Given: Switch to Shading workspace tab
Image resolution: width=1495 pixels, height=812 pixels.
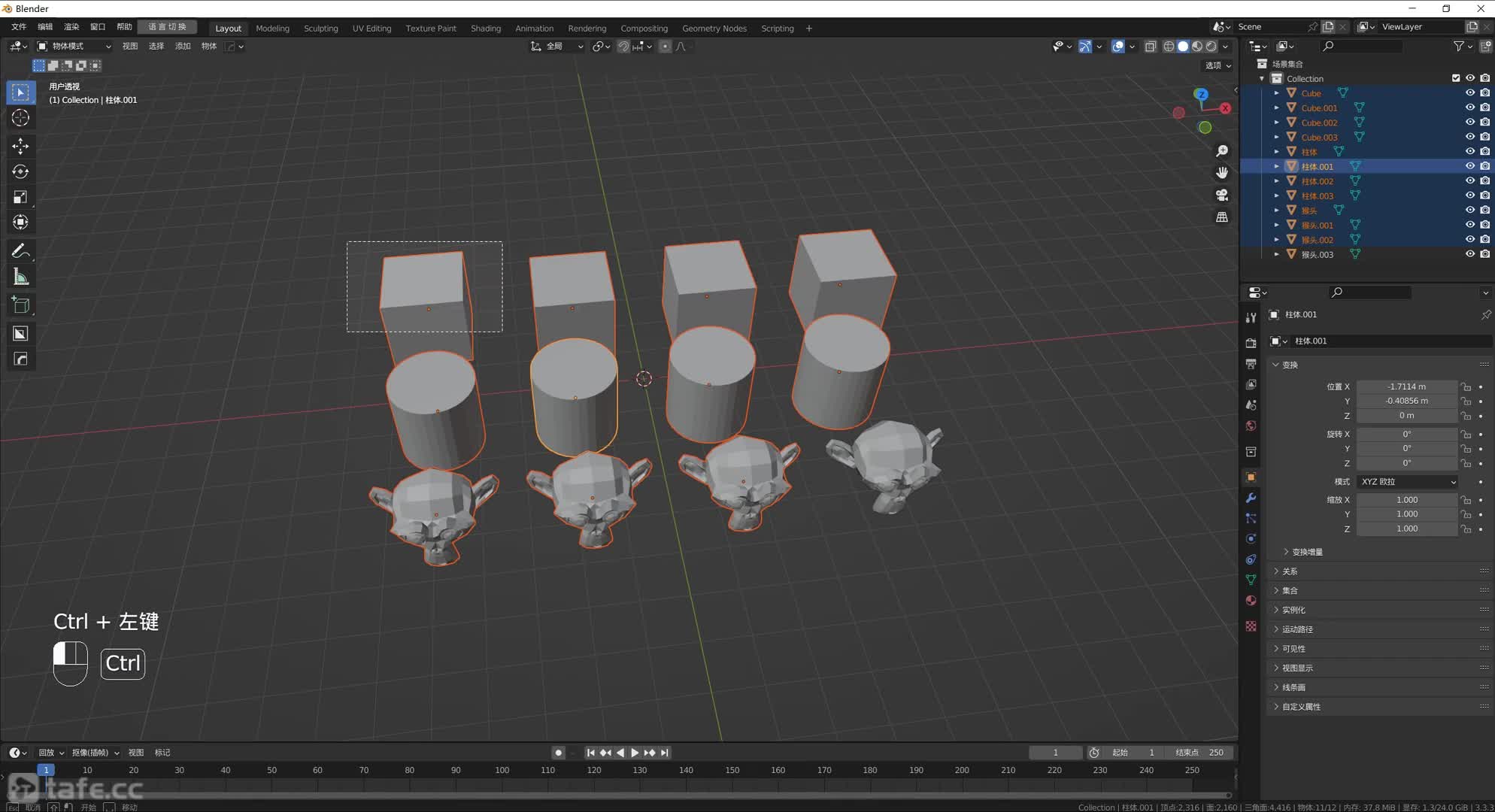Looking at the screenshot, I should [486, 28].
